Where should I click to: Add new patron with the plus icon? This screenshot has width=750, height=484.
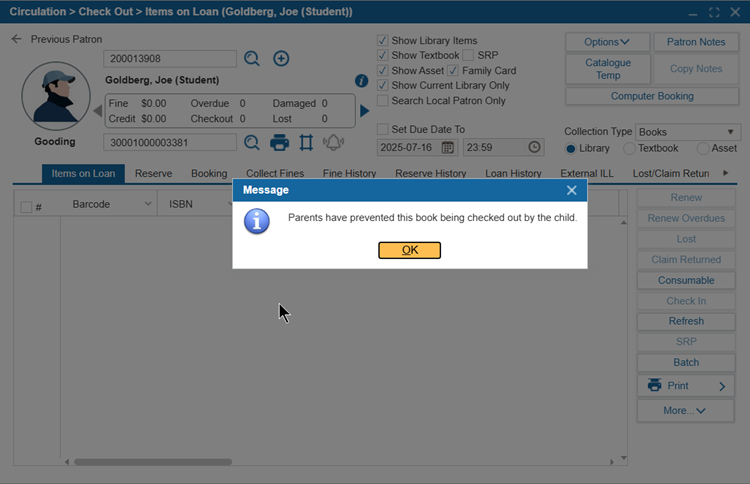281,59
